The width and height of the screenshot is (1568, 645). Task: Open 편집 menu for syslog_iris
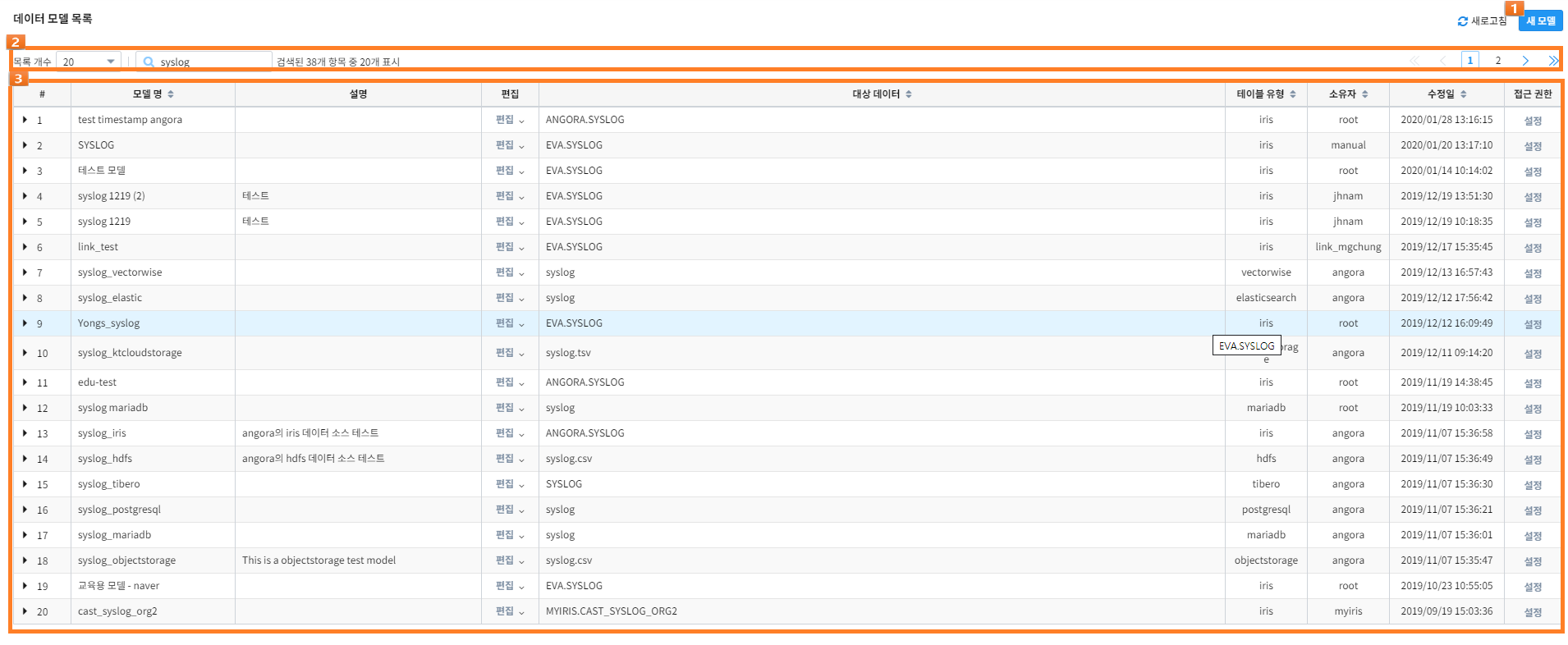[x=510, y=433]
